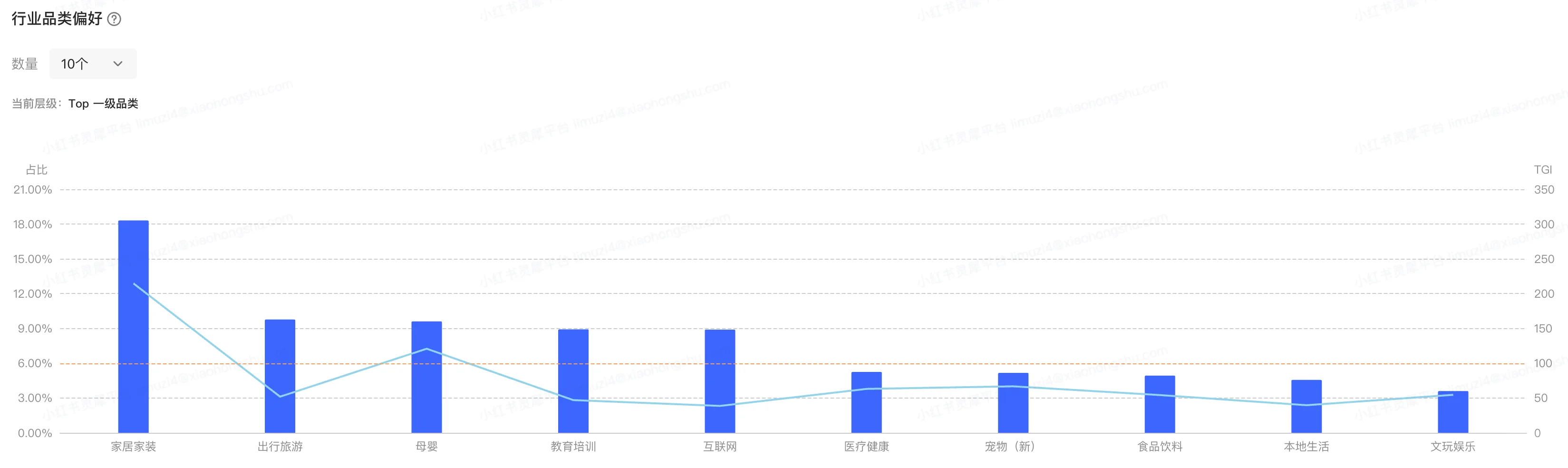Click the 教育培训 bar
This screenshot has width=1568, height=468.
point(573,381)
